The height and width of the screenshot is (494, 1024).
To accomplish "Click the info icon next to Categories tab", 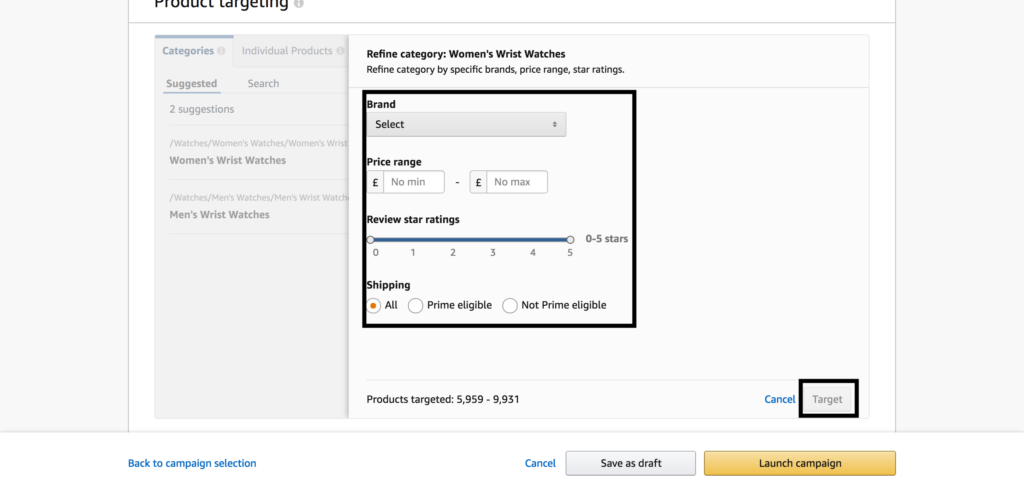I will [221, 51].
